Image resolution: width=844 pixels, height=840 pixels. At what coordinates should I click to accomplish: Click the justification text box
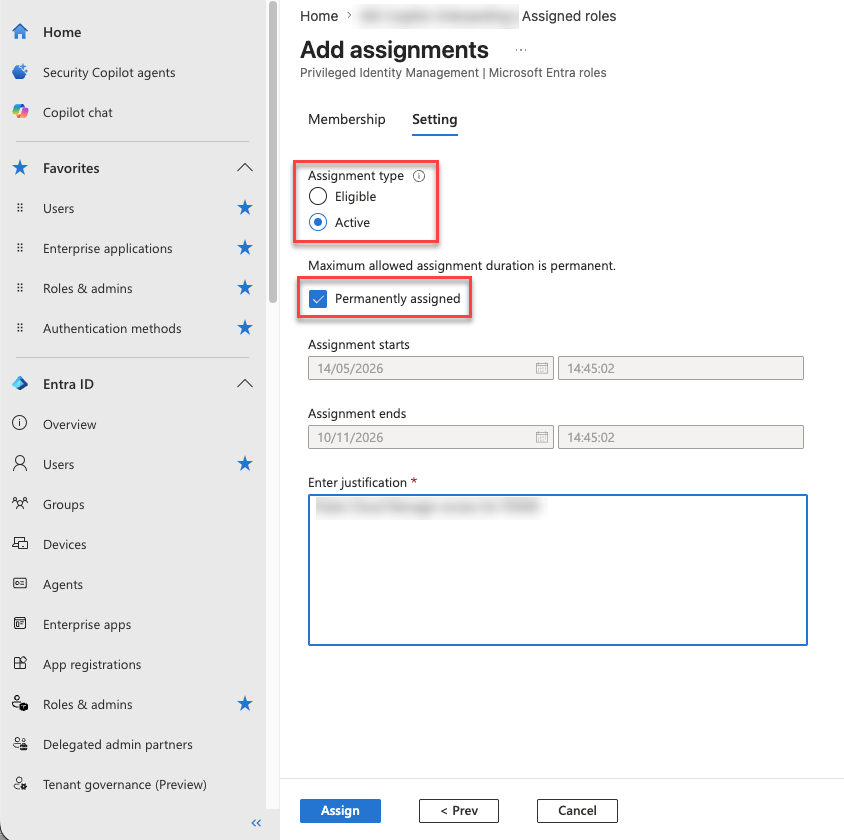[x=558, y=570]
